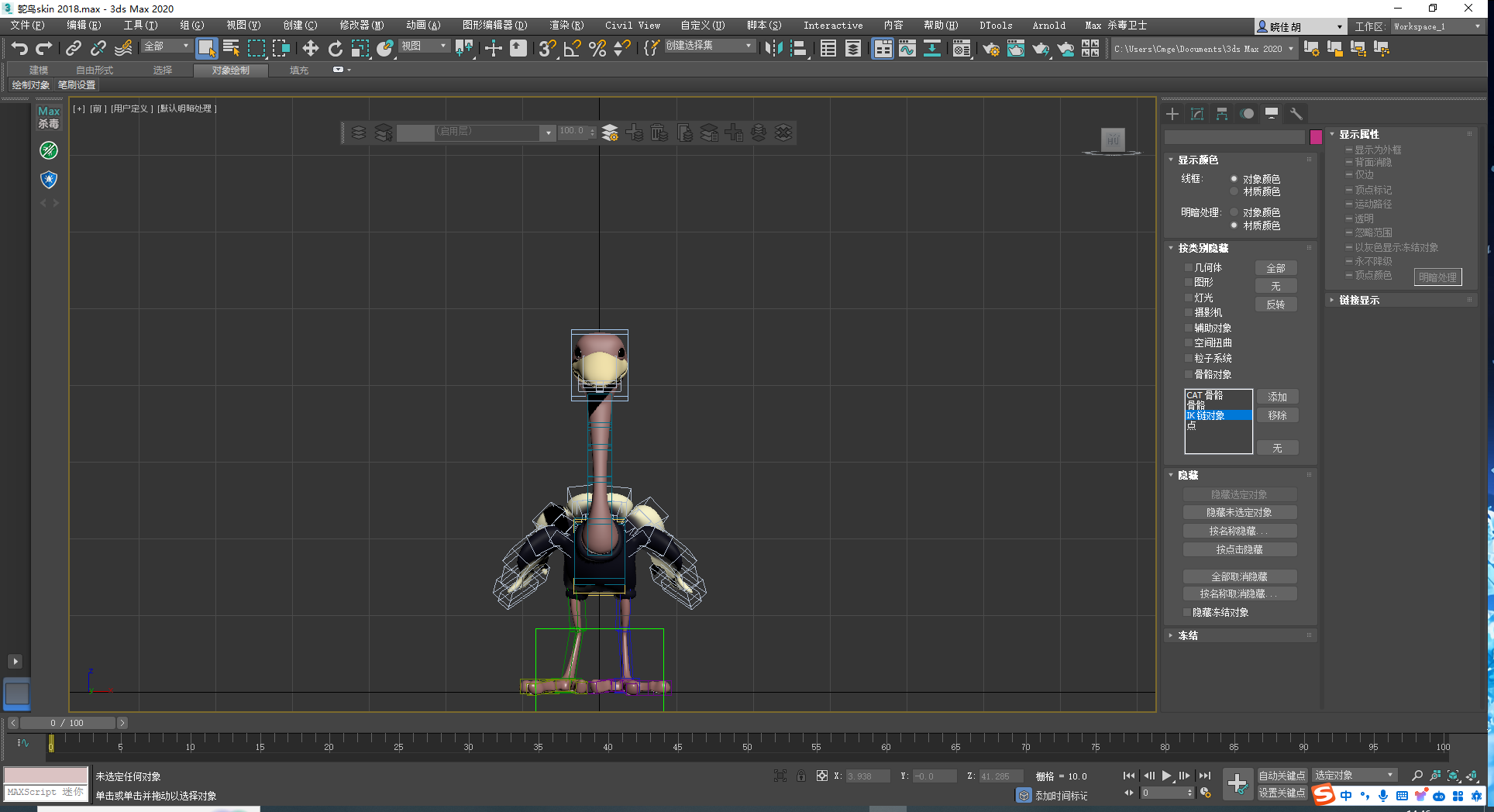This screenshot has width=1494, height=812.
Task: Select the shaded Material Color radio
Action: click(1234, 225)
